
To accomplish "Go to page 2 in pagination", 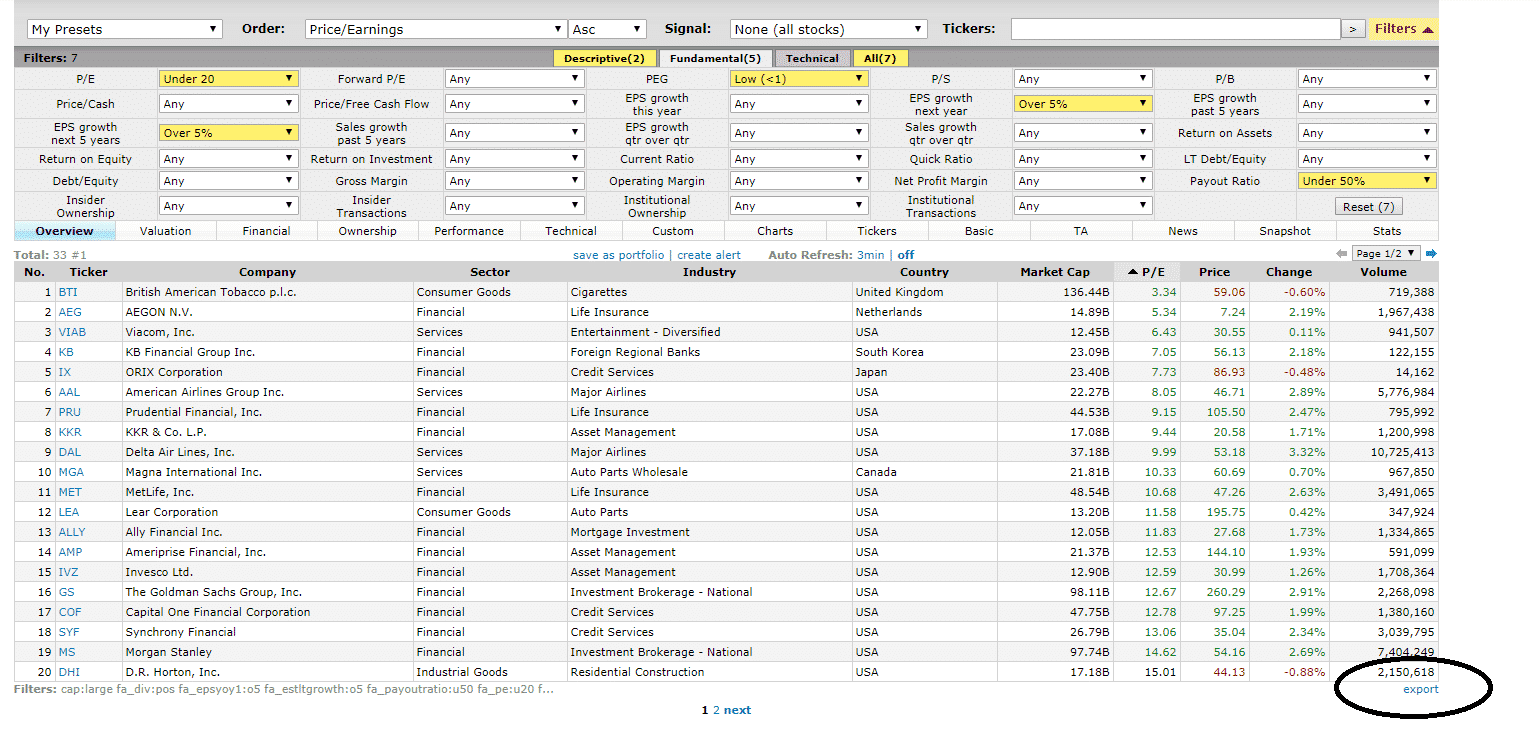I will point(716,710).
